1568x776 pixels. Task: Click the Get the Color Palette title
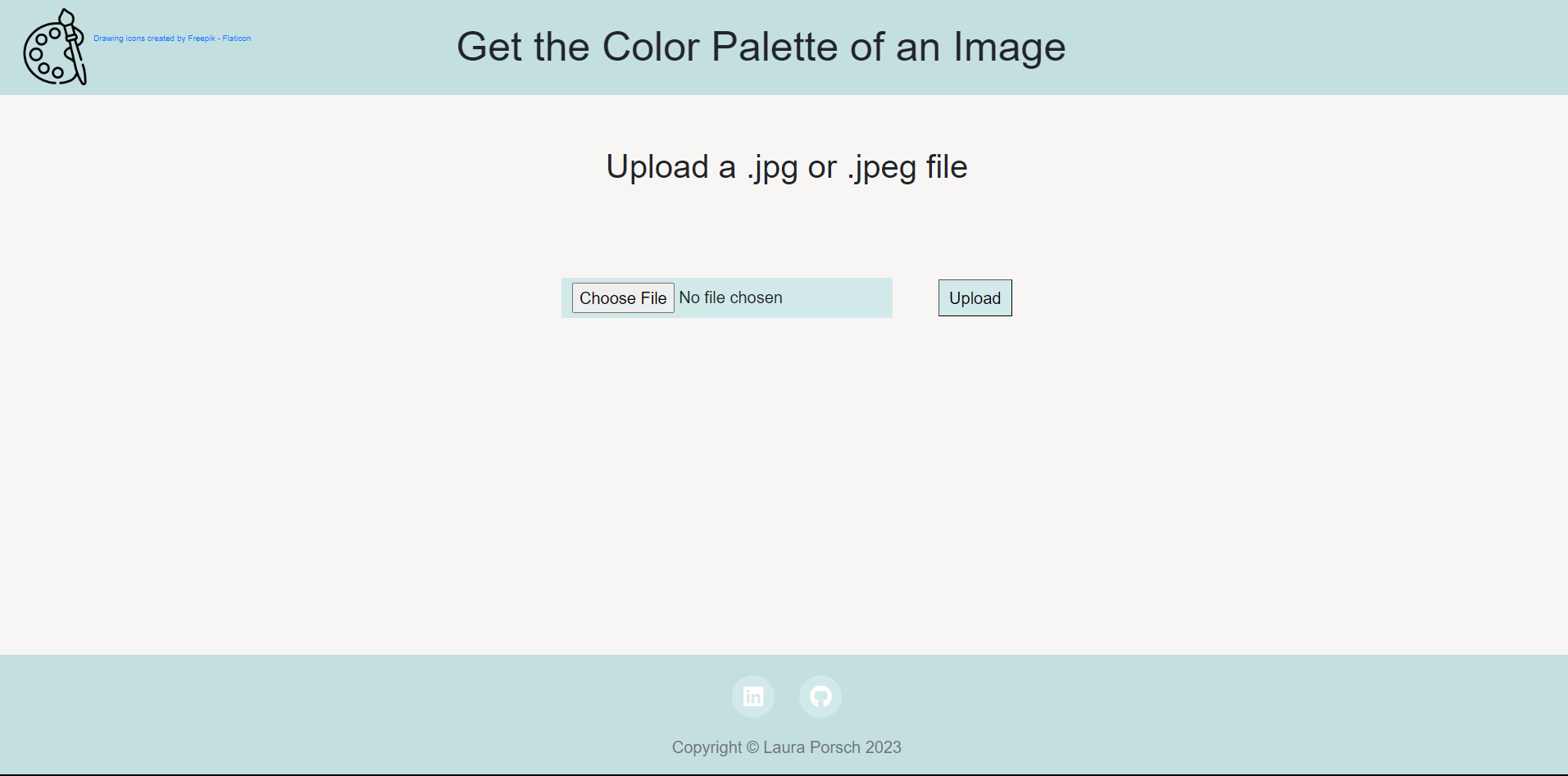click(761, 47)
